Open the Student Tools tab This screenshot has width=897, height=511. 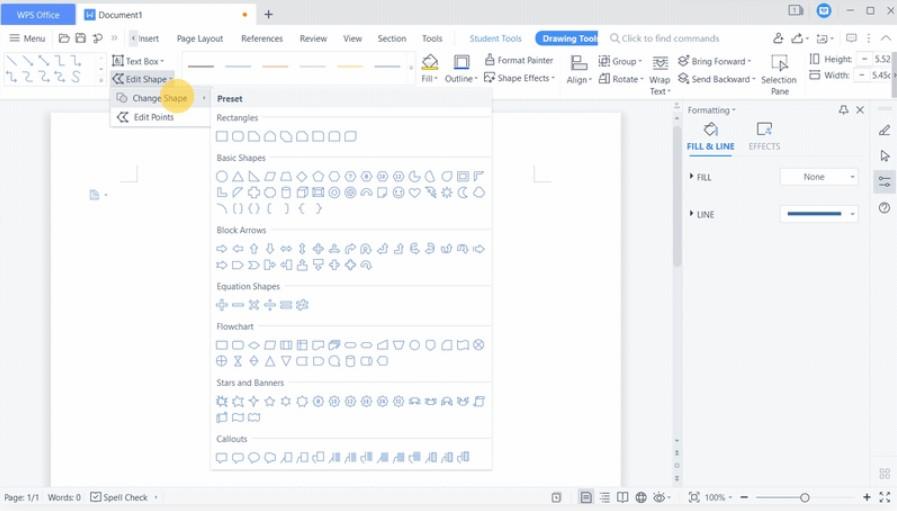click(x=495, y=38)
